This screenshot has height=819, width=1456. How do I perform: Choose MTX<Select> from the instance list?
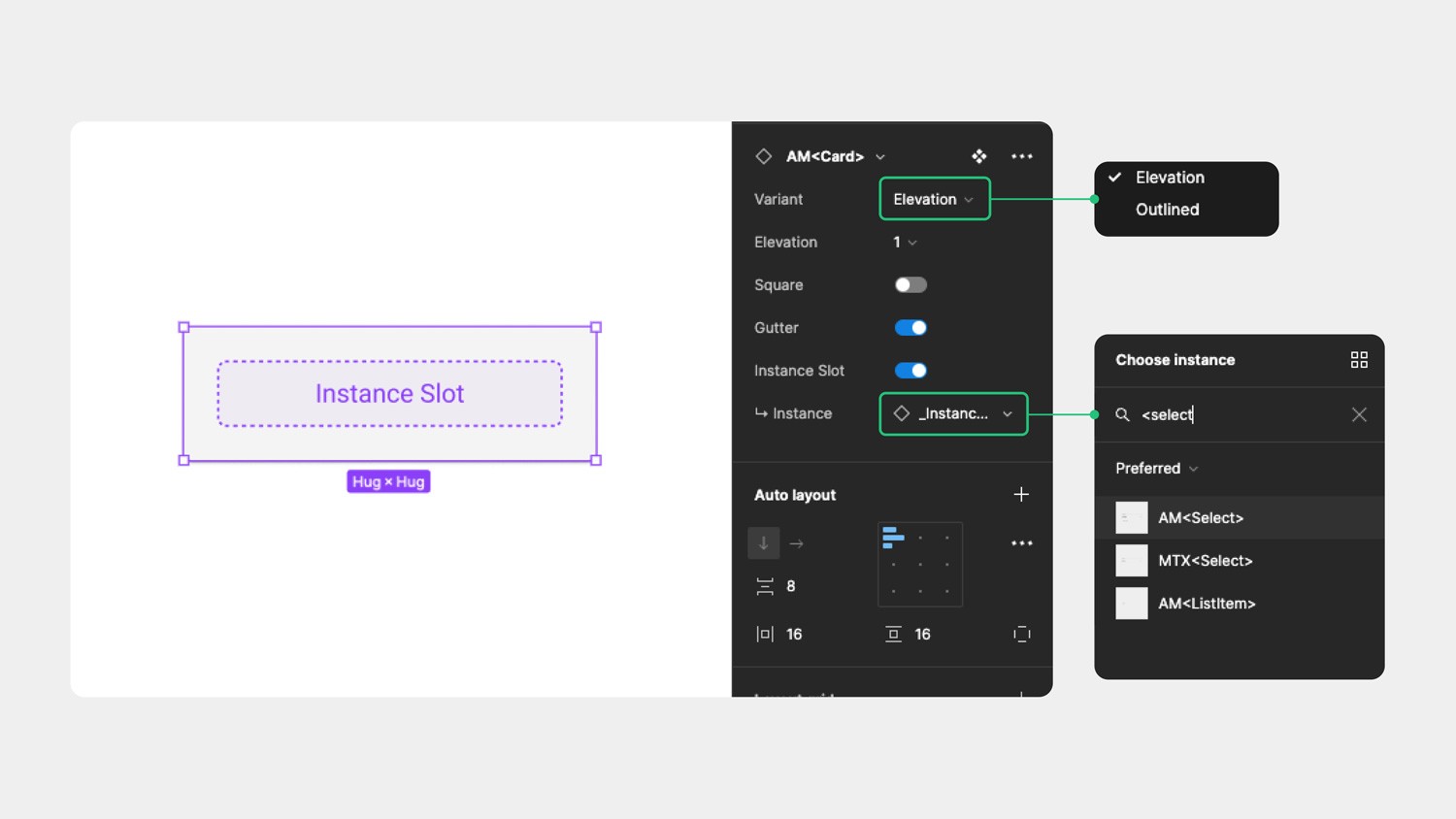(1205, 560)
